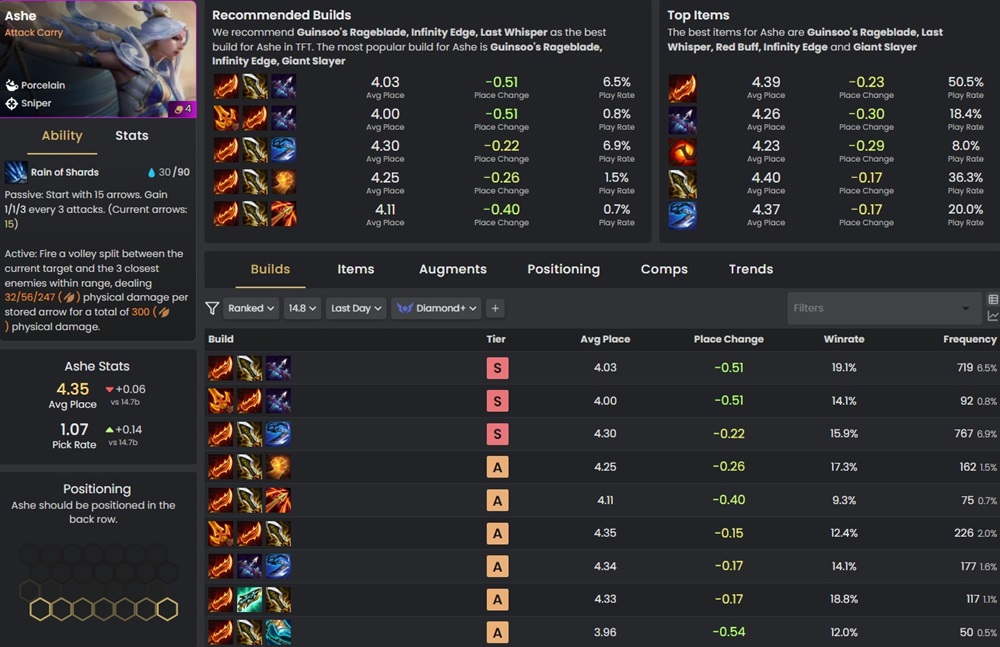
Task: Click the chart view icon beside Filters
Action: [x=993, y=316]
